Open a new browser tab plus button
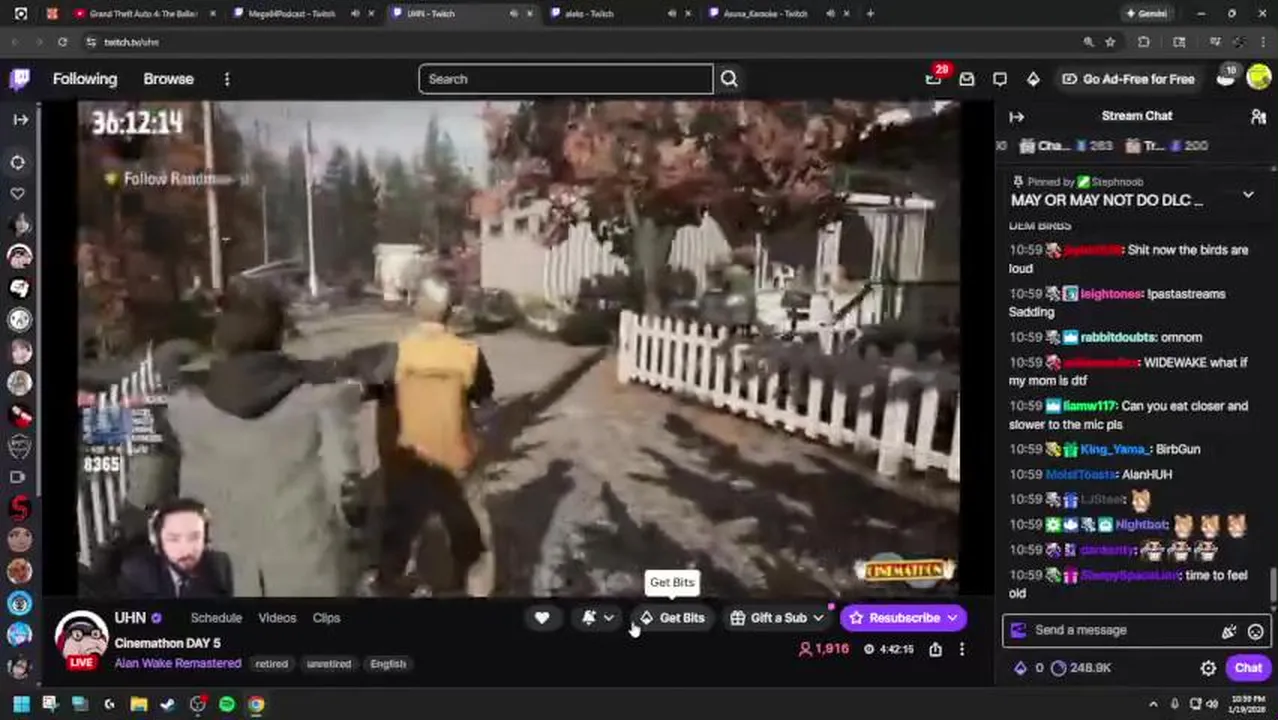The width and height of the screenshot is (1278, 720). [x=870, y=13]
